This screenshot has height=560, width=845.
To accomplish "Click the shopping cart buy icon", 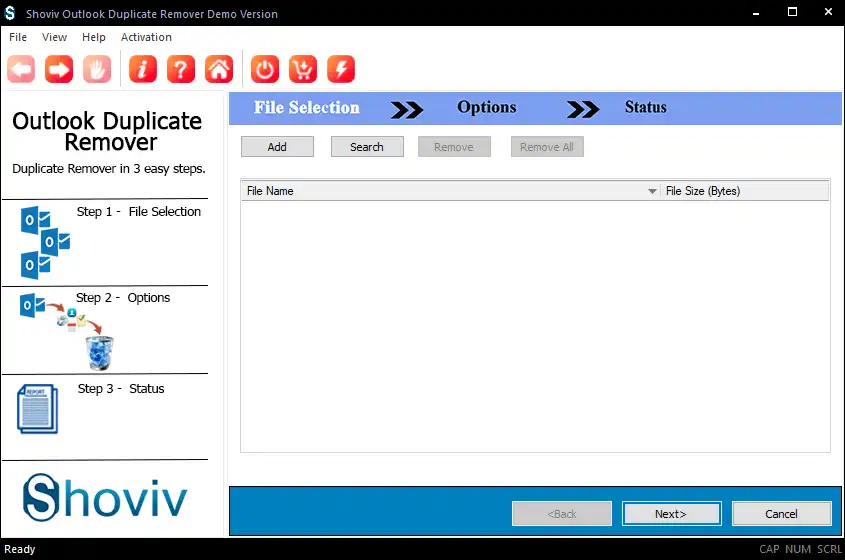I will (303, 69).
